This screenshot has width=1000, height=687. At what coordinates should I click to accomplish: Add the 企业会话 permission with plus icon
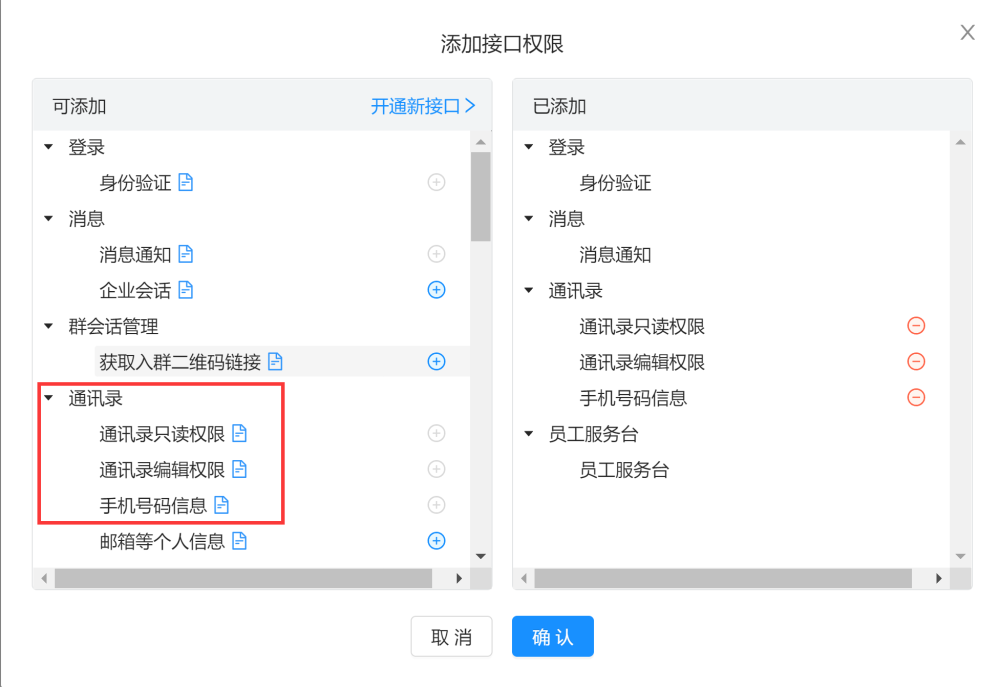click(436, 290)
